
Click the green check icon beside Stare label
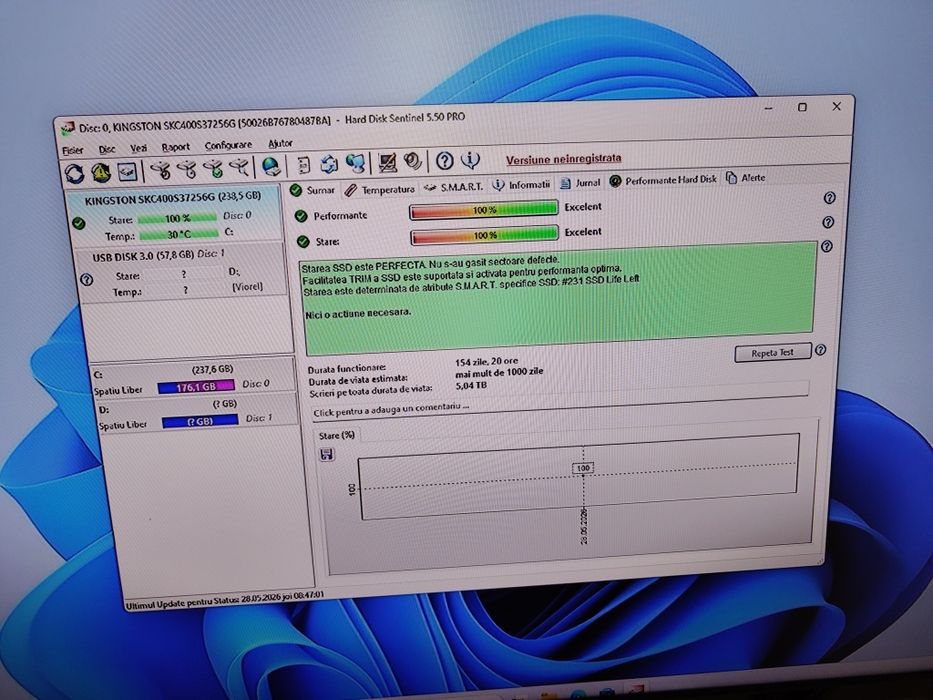tap(303, 241)
